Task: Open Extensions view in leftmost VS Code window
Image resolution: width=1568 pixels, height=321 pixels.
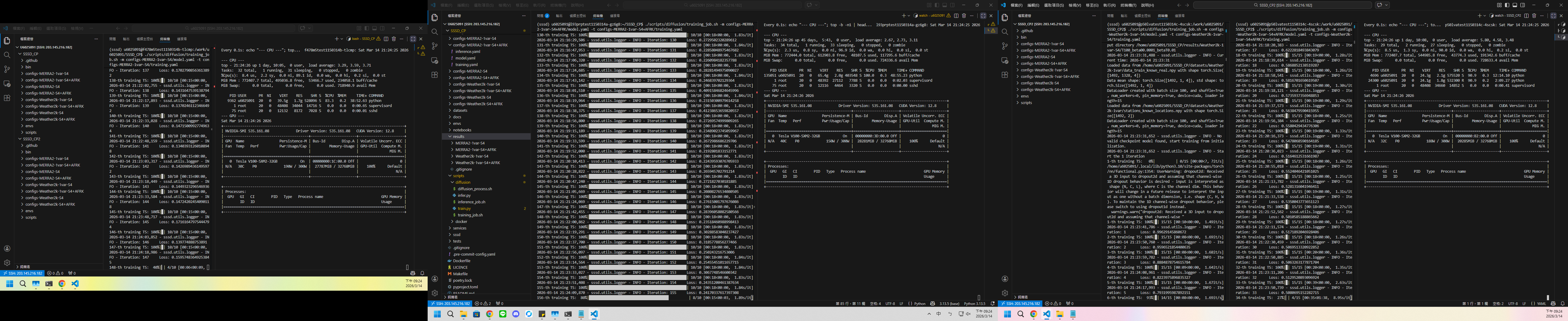Action: [x=7, y=97]
